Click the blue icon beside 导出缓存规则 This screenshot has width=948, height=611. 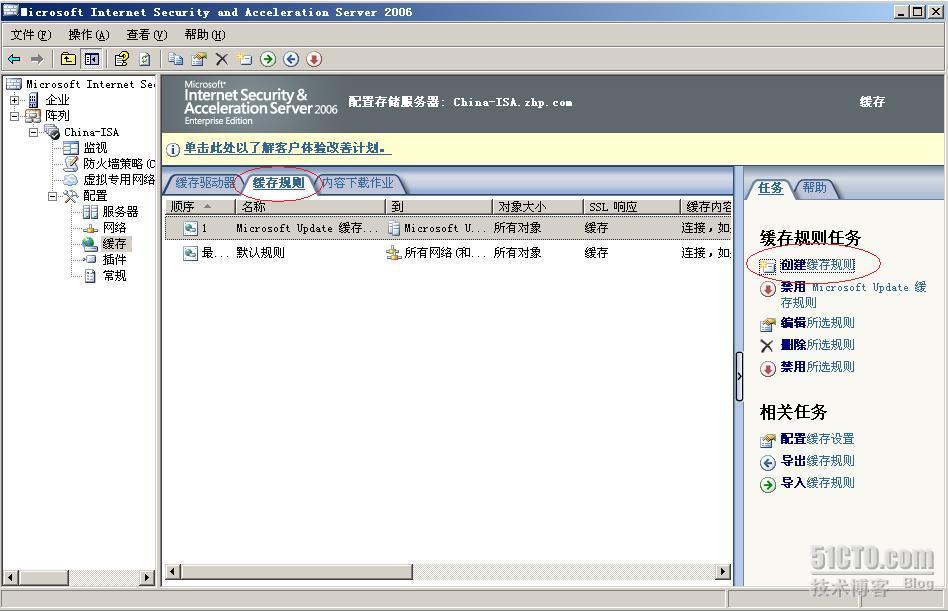coord(767,463)
